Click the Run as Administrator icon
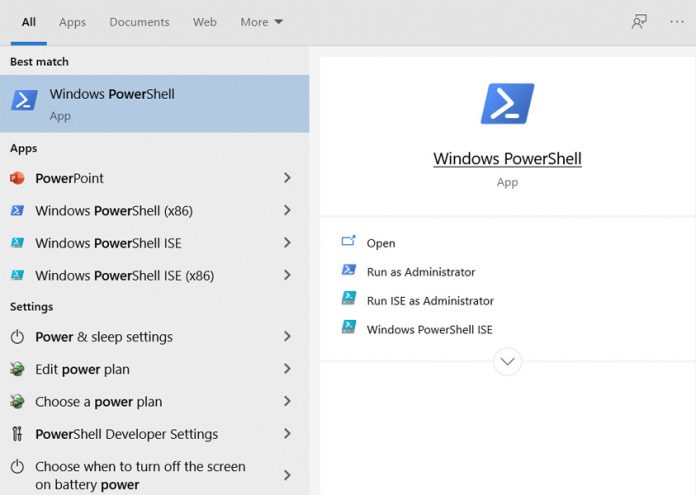The image size is (696, 495). pos(348,269)
